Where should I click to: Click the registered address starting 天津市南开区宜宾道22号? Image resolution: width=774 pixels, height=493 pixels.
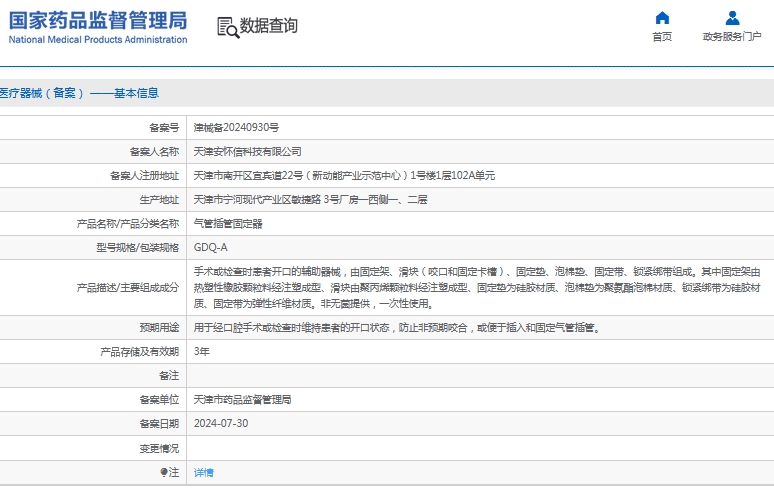point(344,176)
